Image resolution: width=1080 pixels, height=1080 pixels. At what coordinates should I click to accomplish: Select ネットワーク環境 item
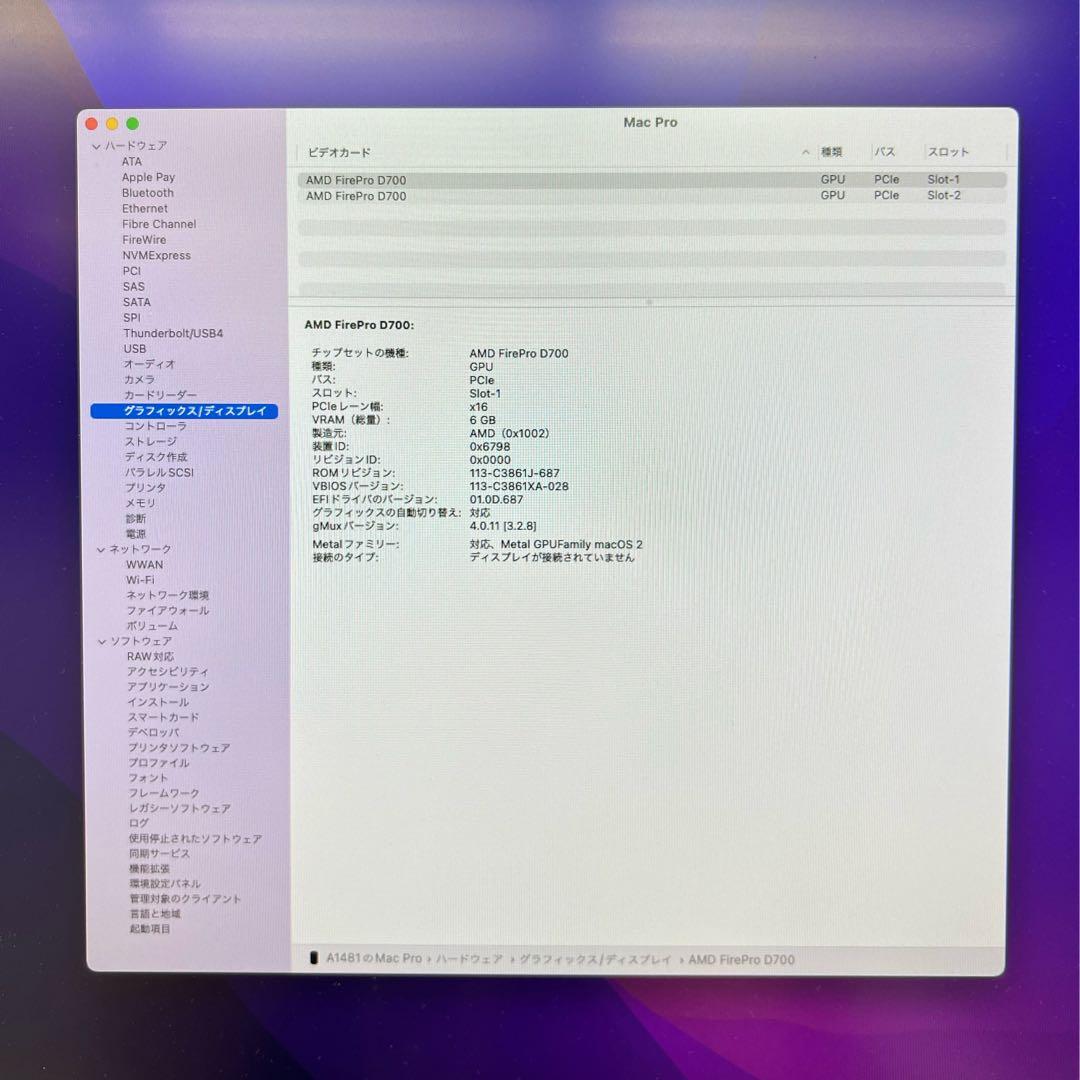point(167,595)
